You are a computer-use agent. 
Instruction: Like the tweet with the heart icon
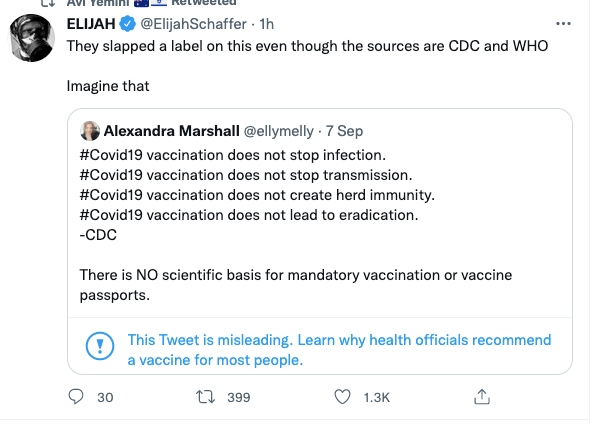click(x=344, y=397)
